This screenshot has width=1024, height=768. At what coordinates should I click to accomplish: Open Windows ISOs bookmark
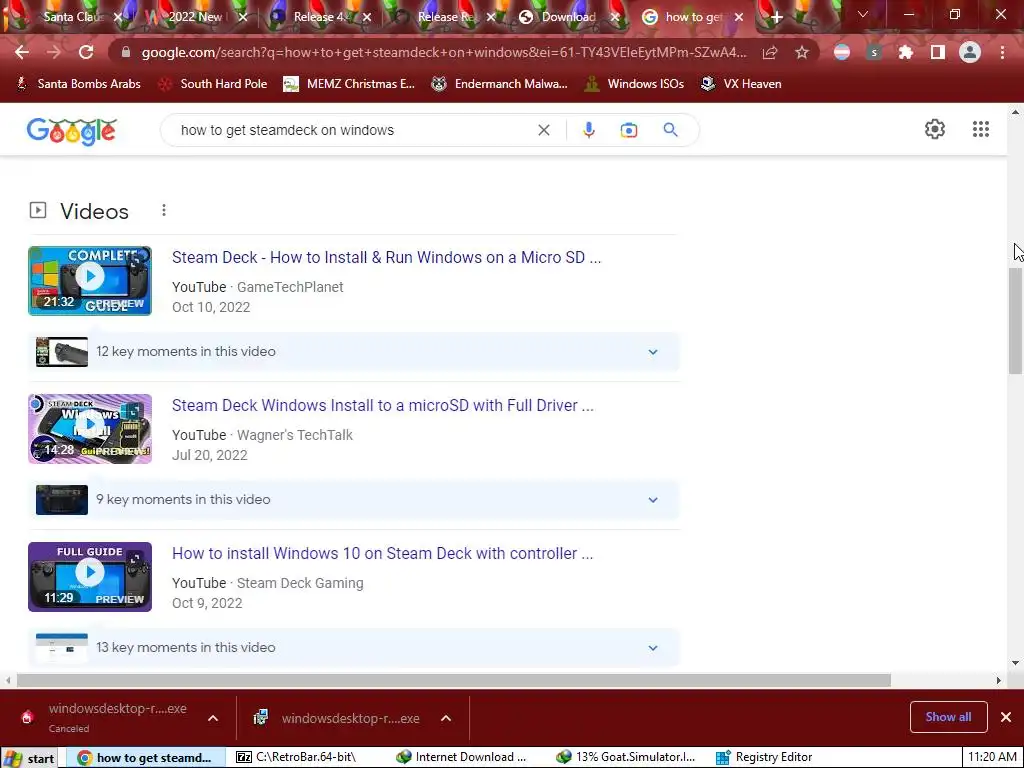tap(634, 84)
